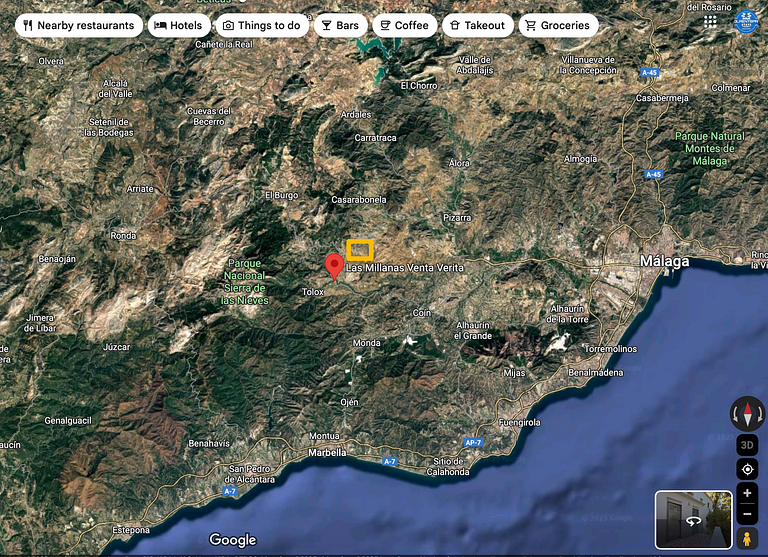Click the Málaga city label
The height and width of the screenshot is (557, 768).
click(x=664, y=262)
